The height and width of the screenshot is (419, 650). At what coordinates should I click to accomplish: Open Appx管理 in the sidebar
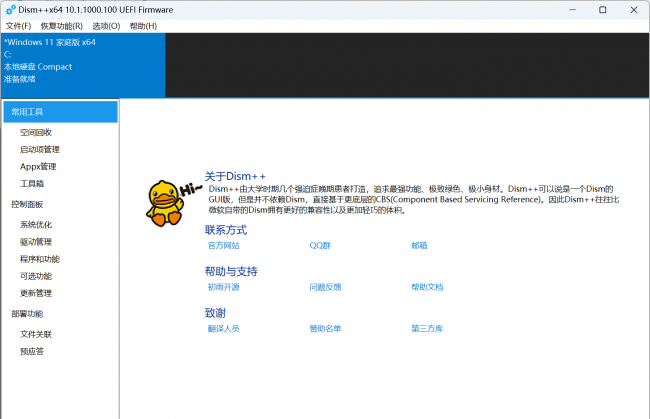tap(38, 167)
